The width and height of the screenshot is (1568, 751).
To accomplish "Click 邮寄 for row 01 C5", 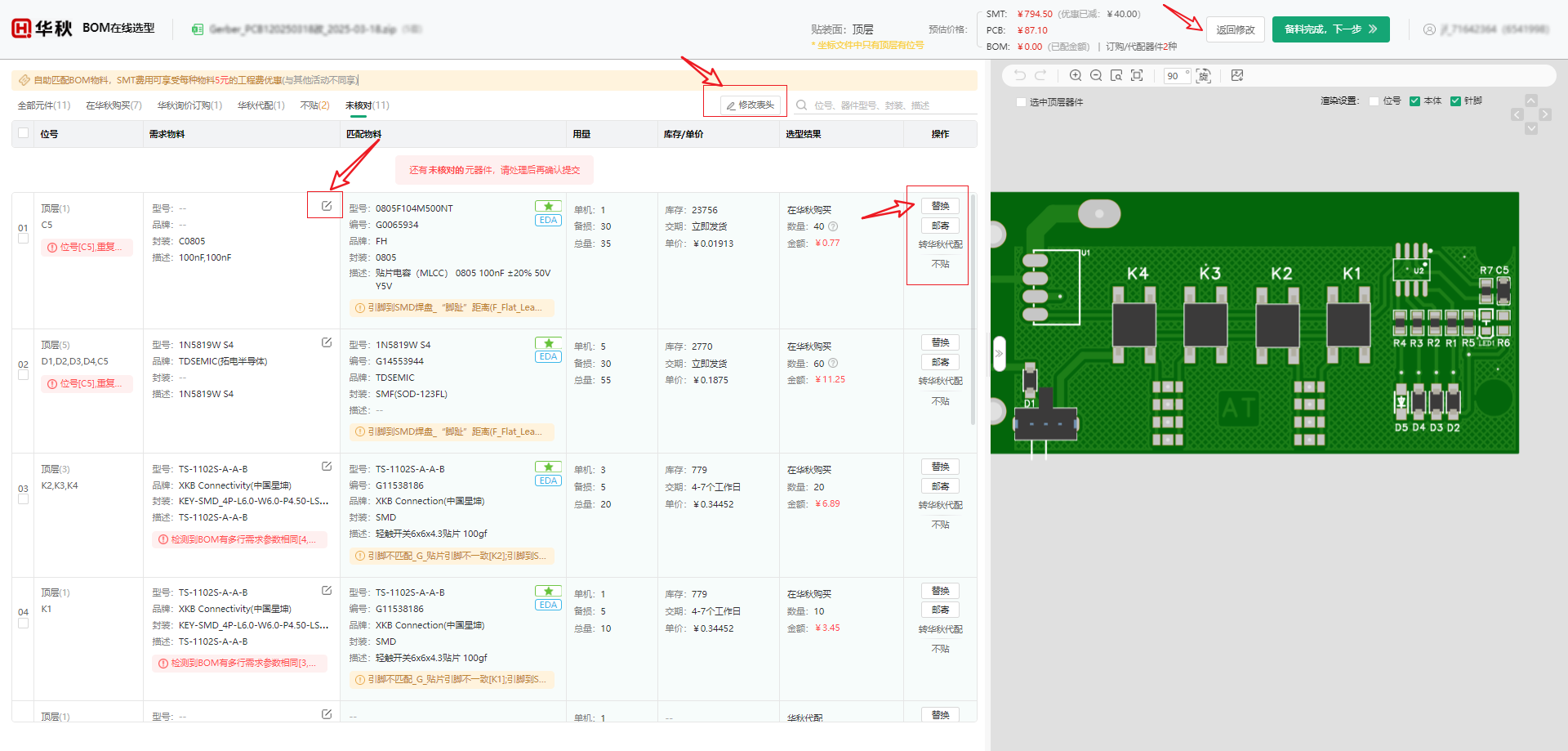I will pos(940,226).
